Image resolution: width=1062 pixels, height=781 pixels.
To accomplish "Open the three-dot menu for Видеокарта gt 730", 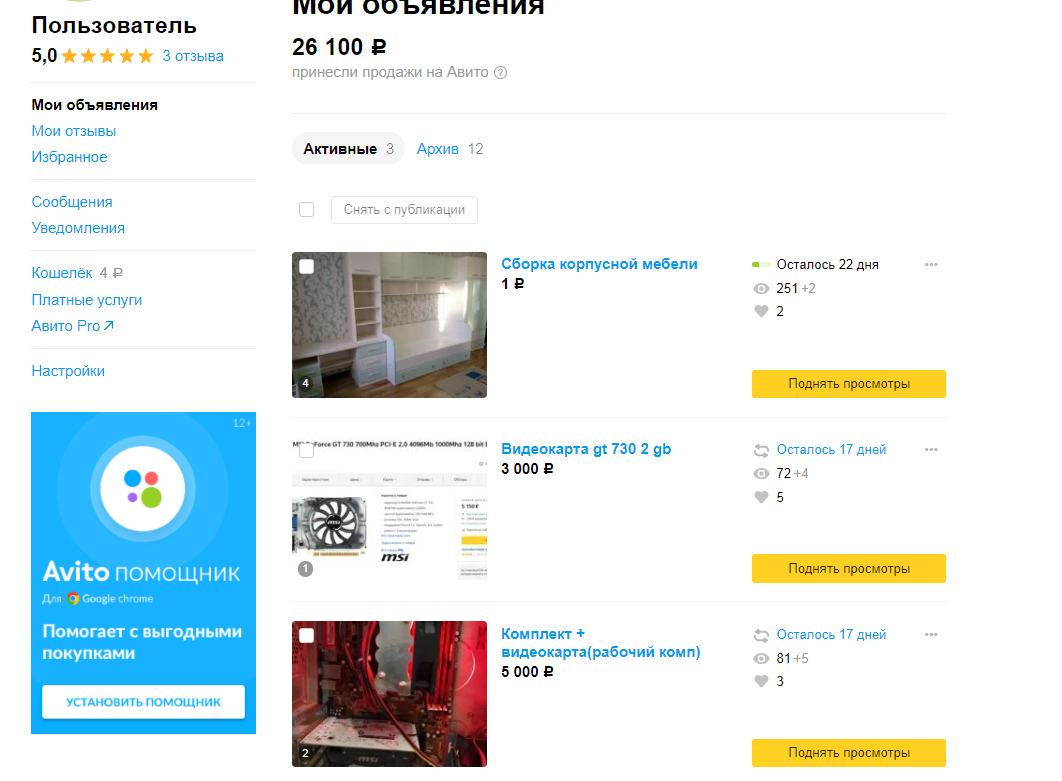I will coord(931,450).
